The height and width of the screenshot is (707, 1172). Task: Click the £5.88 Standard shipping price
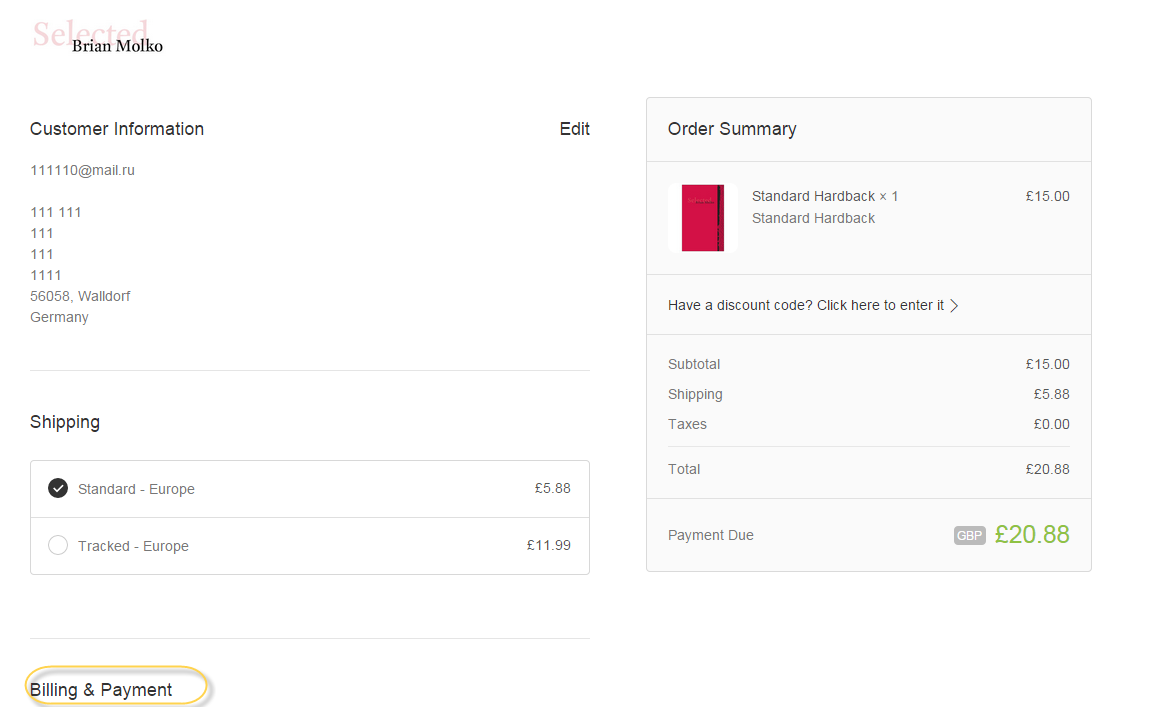pyautogui.click(x=552, y=488)
